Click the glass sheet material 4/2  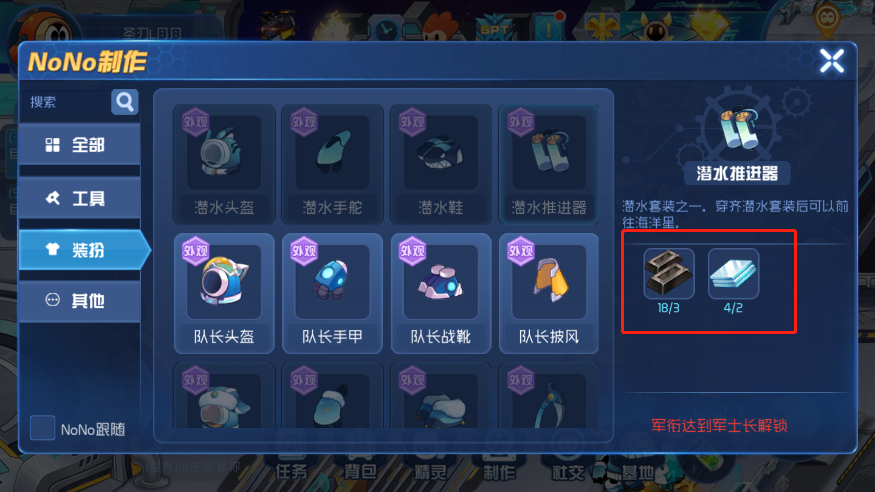click(733, 273)
